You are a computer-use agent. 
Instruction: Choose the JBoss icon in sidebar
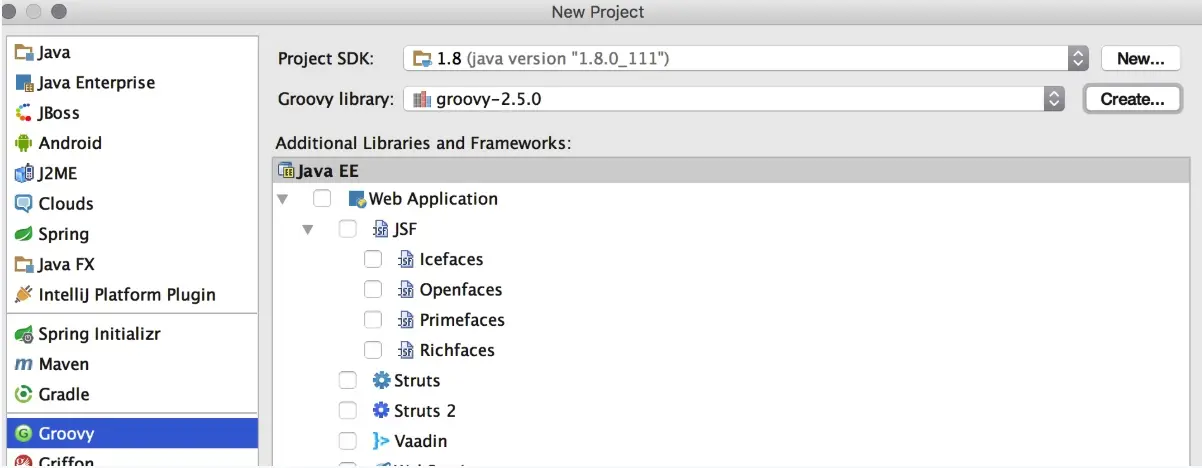(x=24, y=113)
